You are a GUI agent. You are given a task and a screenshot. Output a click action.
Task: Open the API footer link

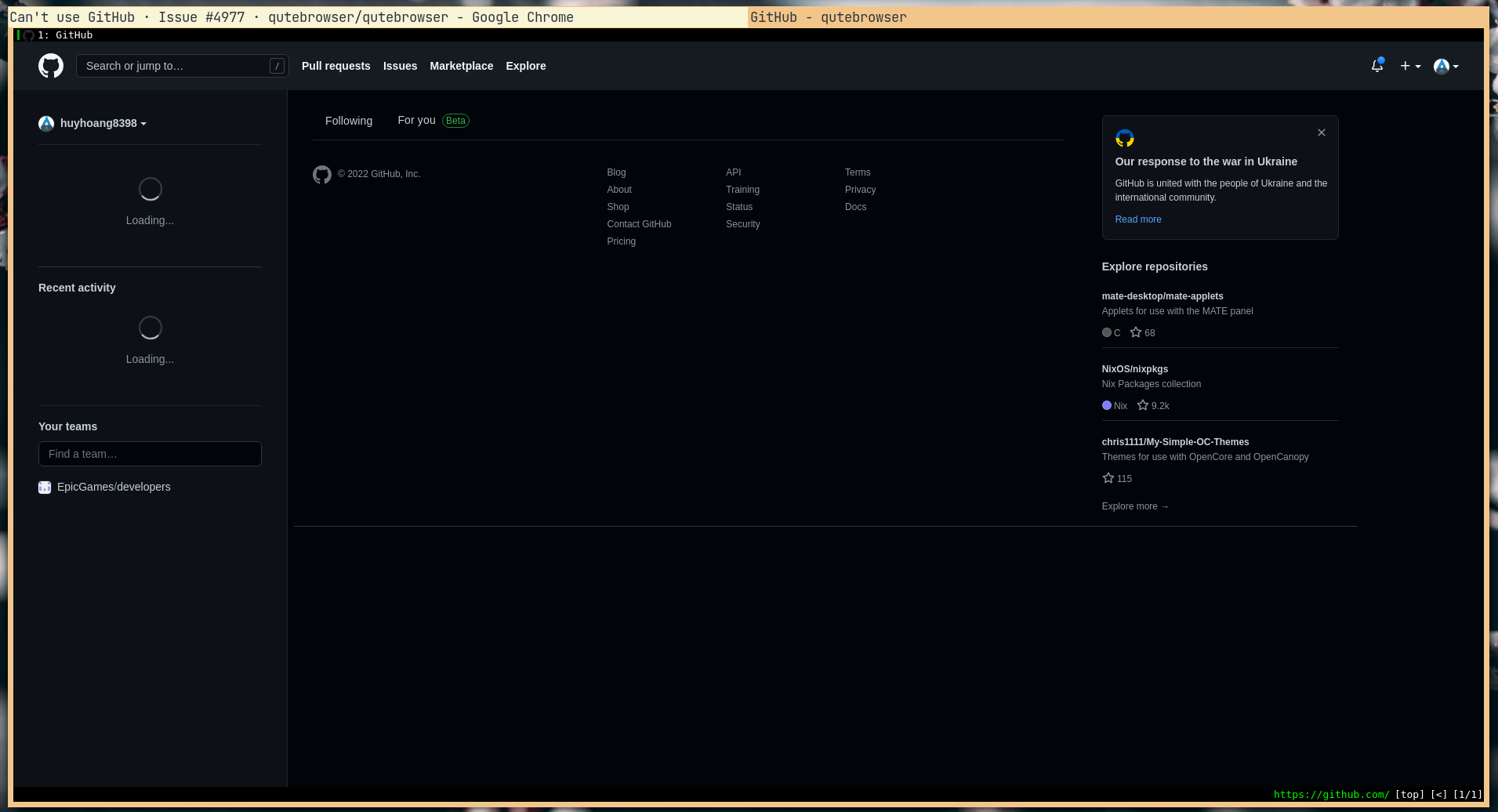point(734,172)
